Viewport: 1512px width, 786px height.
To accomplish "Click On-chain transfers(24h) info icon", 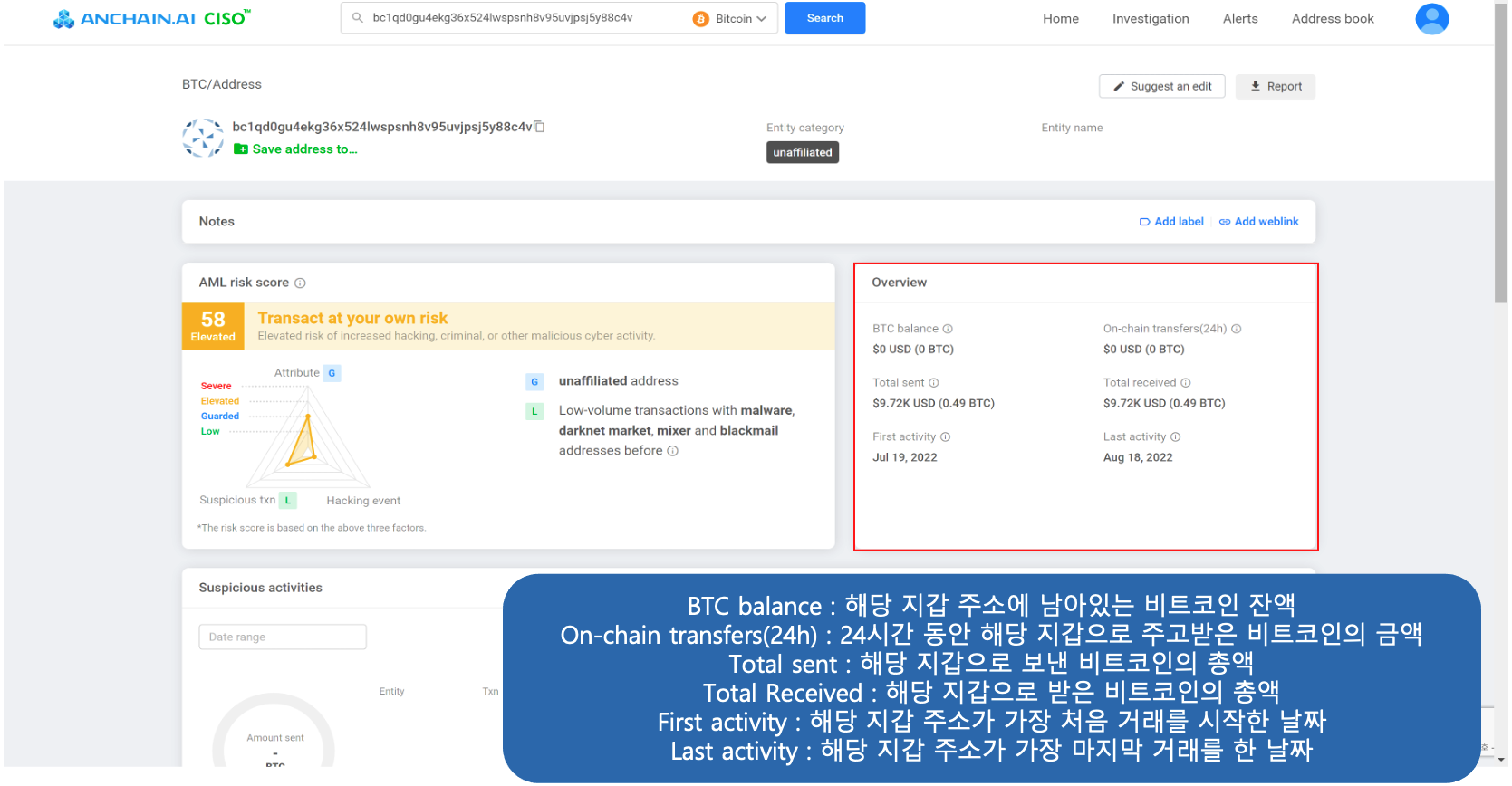I will (x=1236, y=329).
